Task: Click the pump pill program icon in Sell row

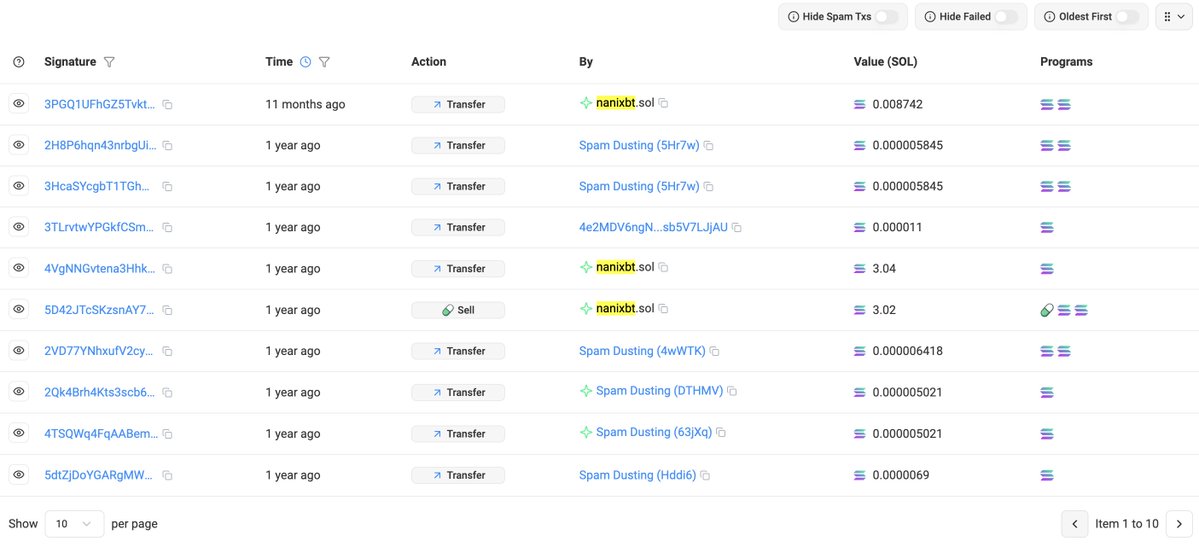Action: 1047,310
